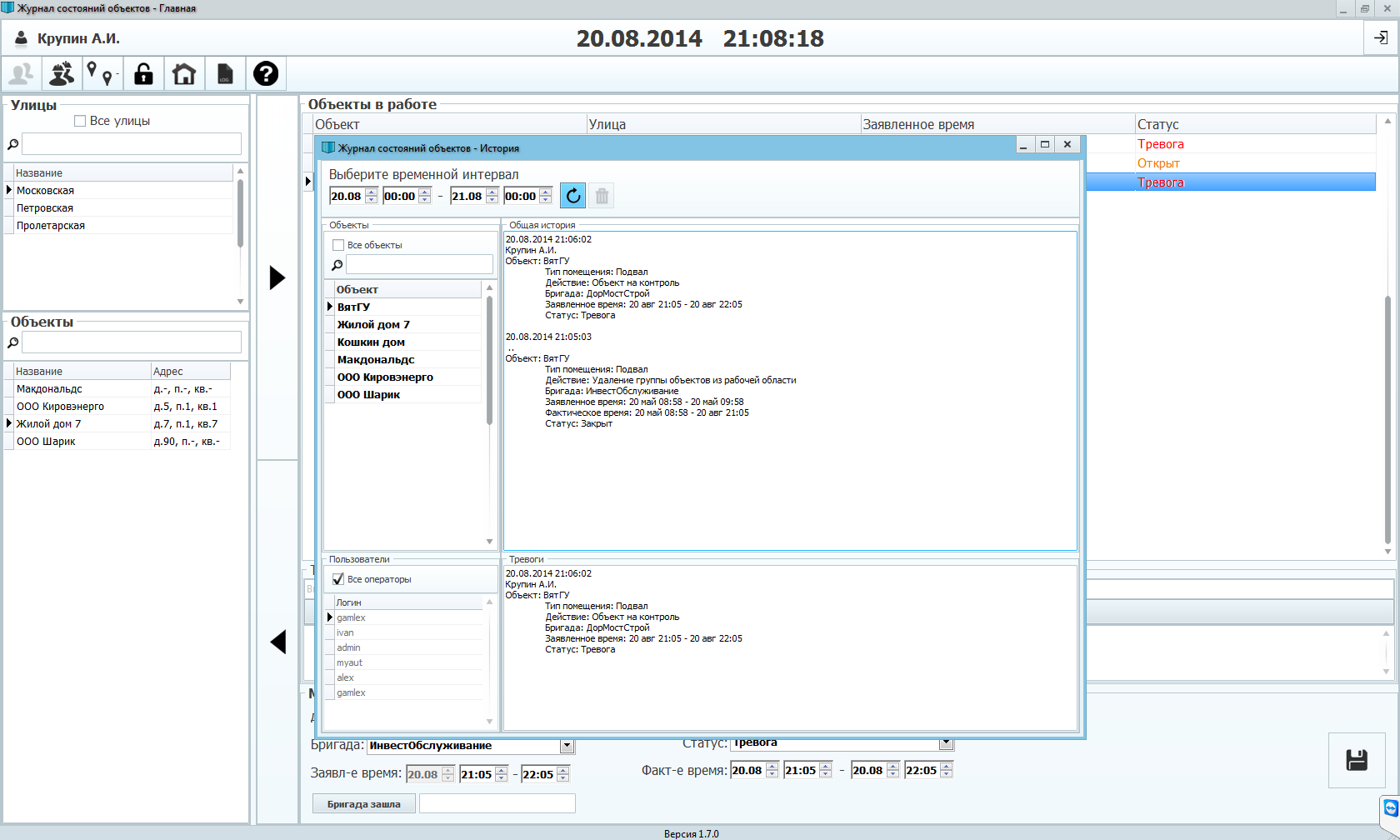Open the users icon in main toolbar

[21, 74]
